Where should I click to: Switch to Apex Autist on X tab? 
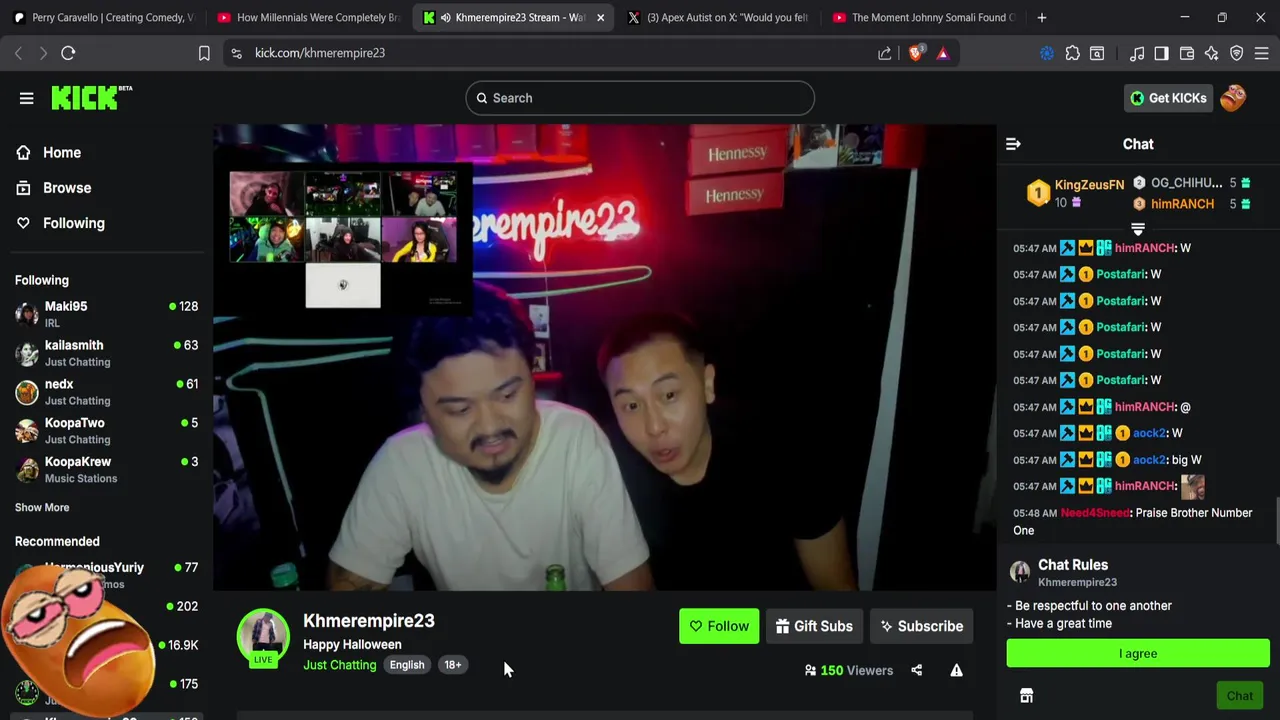point(718,17)
